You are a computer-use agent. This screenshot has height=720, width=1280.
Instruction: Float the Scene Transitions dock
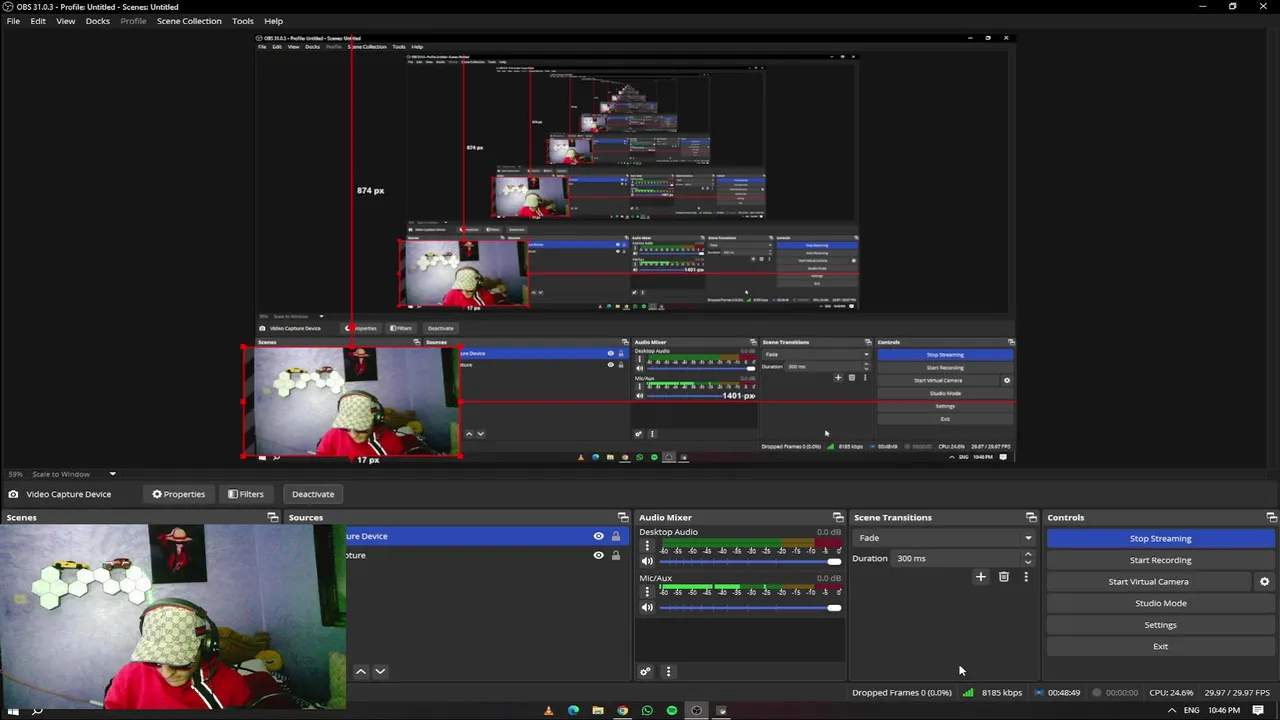[x=1031, y=517]
